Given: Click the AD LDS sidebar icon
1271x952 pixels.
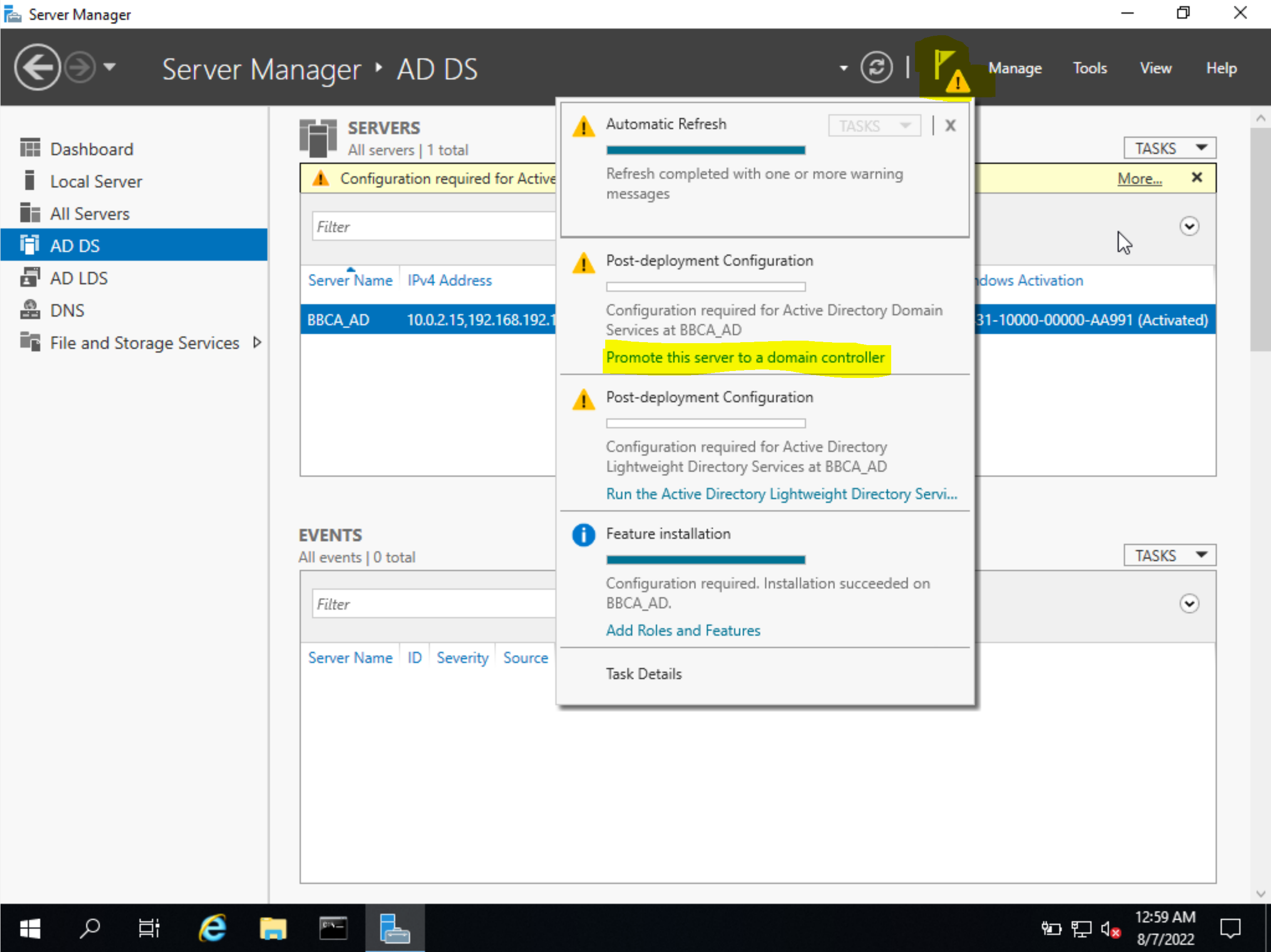Looking at the screenshot, I should pos(30,277).
